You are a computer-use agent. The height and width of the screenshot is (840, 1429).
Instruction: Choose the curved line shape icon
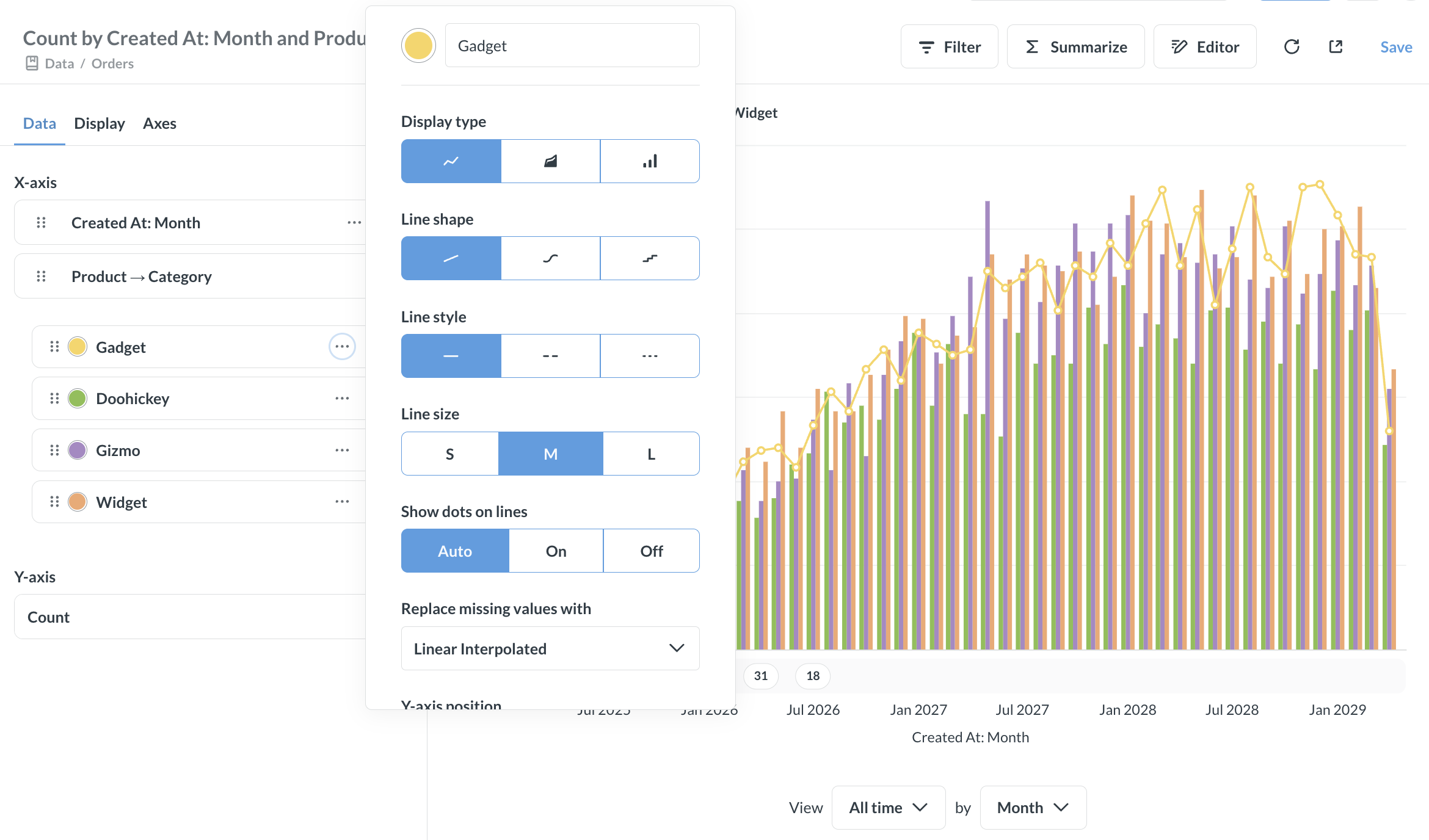[550, 258]
